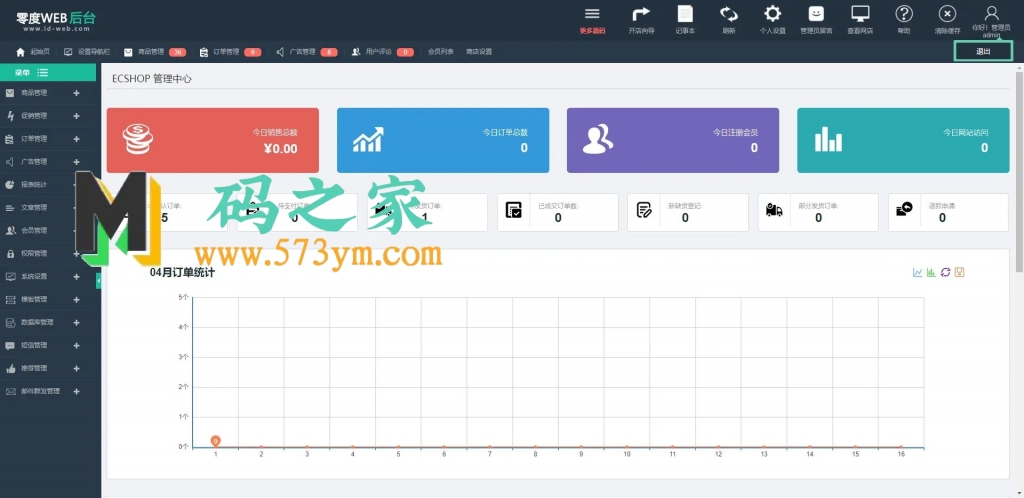
Task: Click the 刷新 refresh icon
Action: (x=729, y=14)
